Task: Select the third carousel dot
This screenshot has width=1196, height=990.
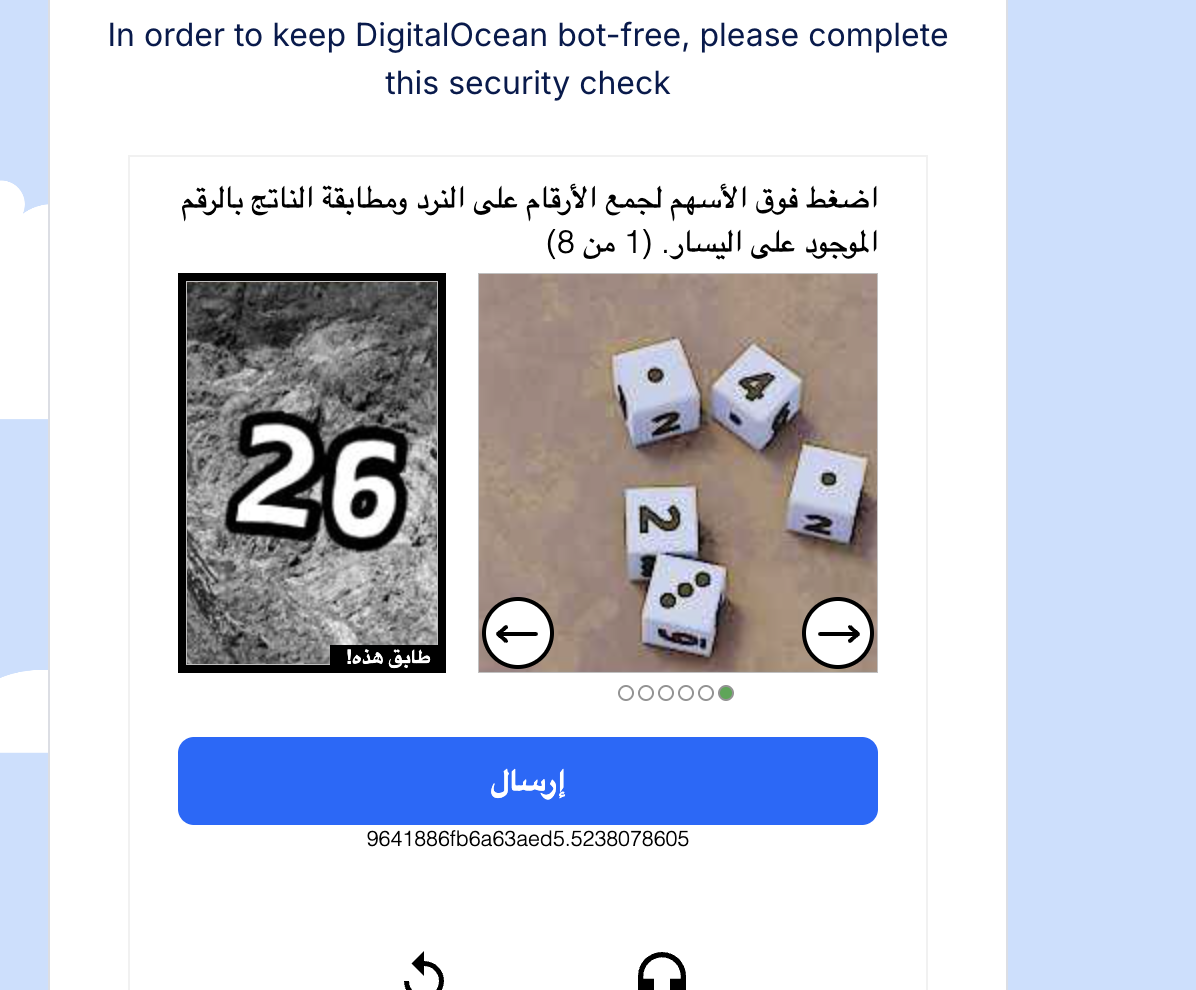Action: coord(666,692)
